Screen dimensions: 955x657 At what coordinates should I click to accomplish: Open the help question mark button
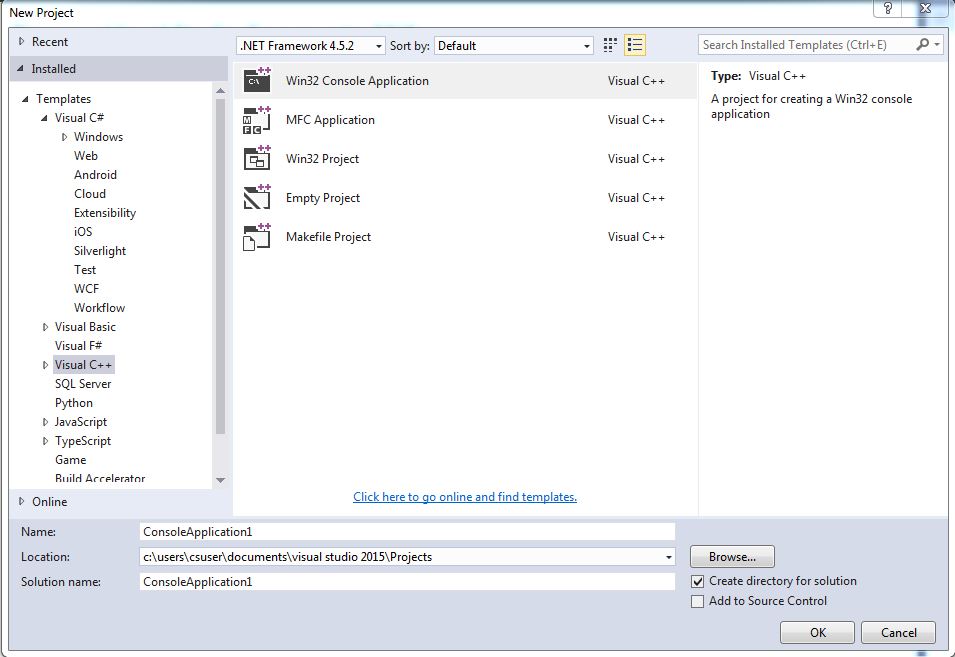(888, 9)
